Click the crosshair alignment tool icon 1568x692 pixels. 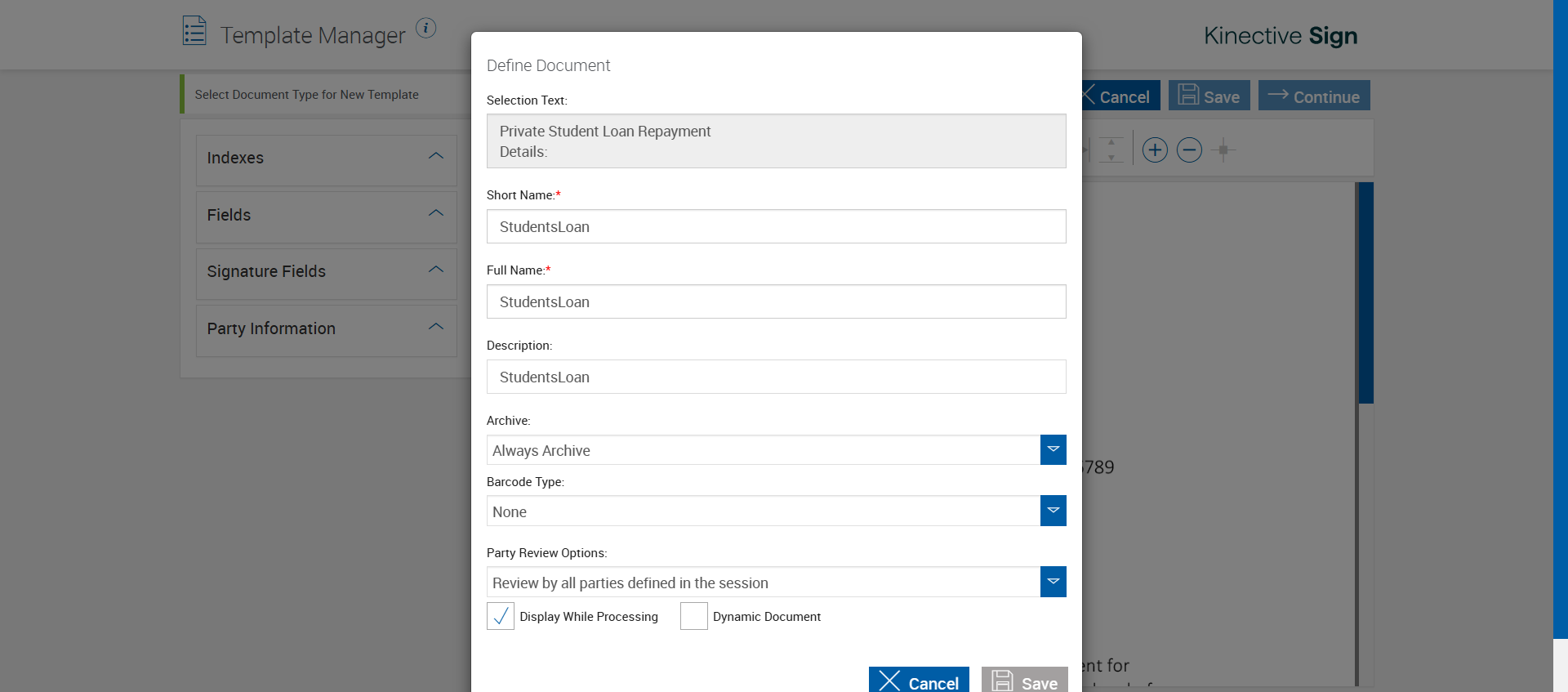click(x=1223, y=150)
